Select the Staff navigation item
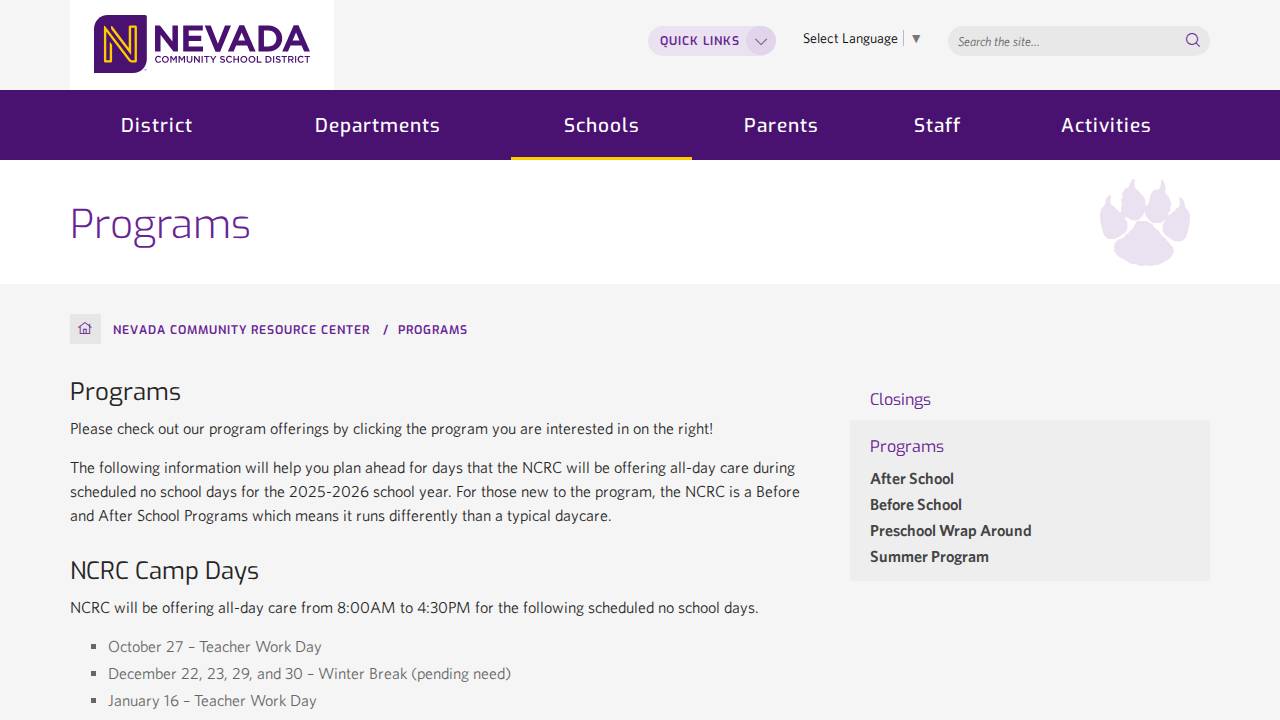Viewport: 1280px width, 720px height. click(x=937, y=125)
